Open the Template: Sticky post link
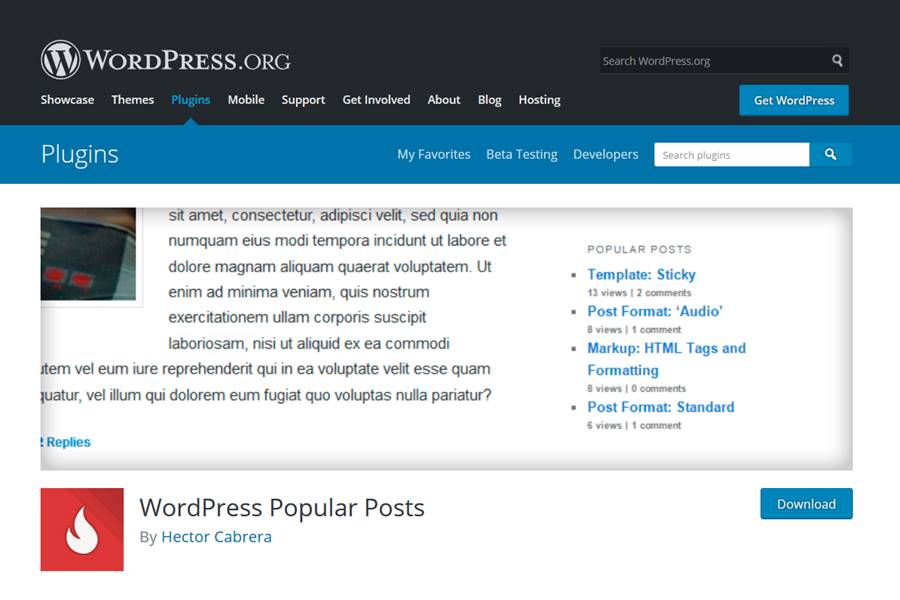Viewport: 900px width, 600px height. coord(641,274)
